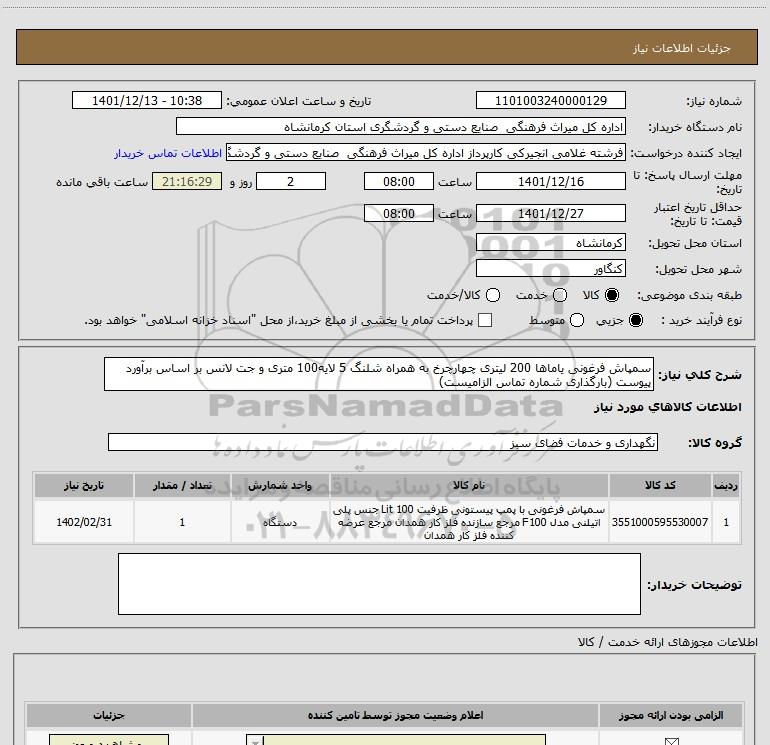Select the جزیی purchase type radio
The image size is (770, 745).
pos(636,320)
